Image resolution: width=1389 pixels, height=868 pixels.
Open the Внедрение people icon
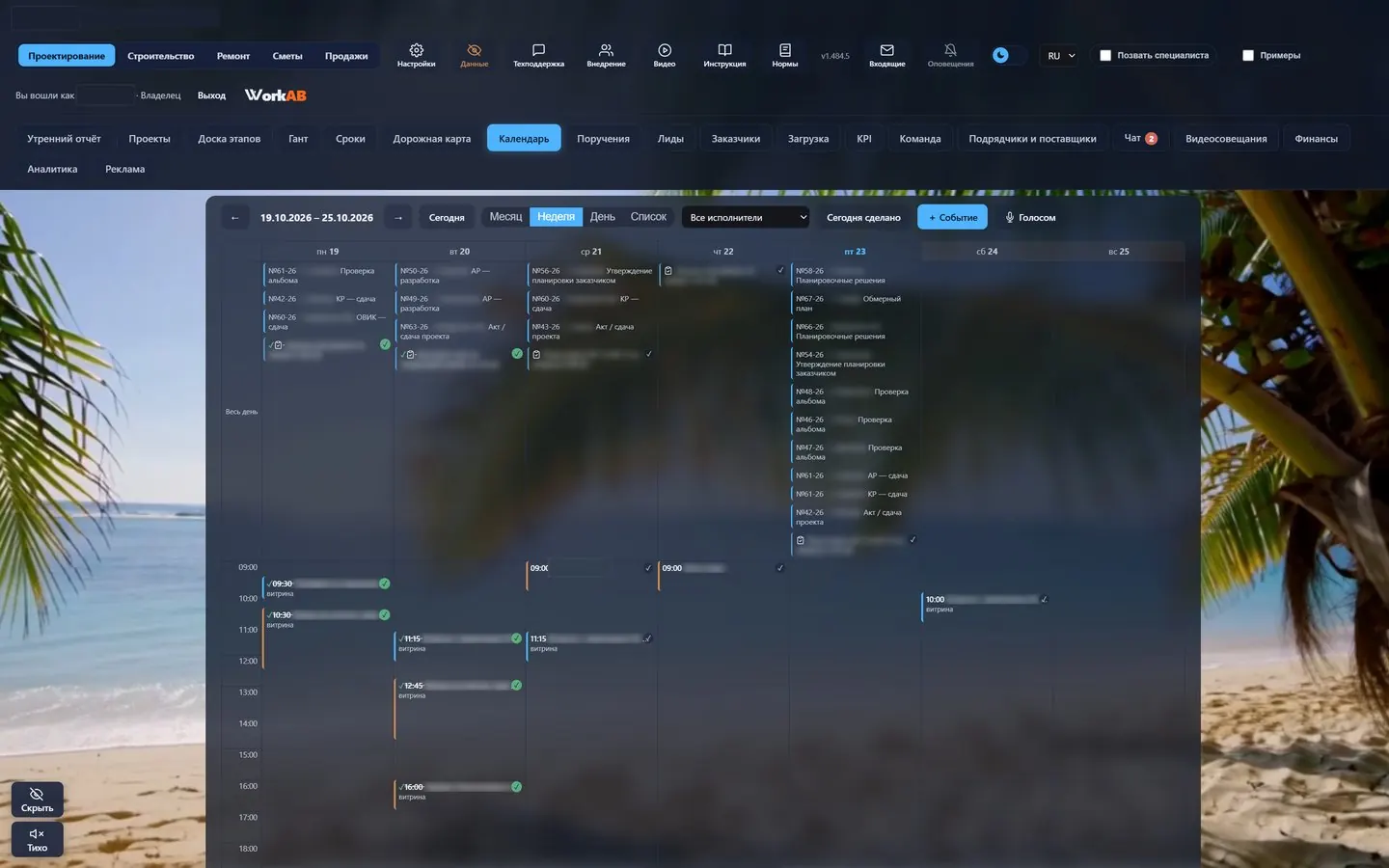(x=606, y=50)
